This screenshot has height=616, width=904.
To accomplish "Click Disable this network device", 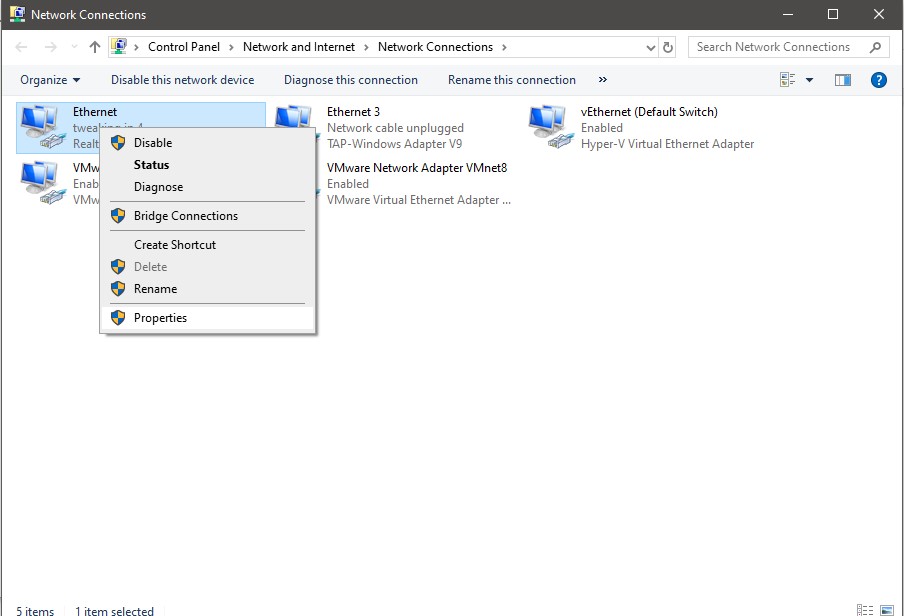I will [x=182, y=80].
